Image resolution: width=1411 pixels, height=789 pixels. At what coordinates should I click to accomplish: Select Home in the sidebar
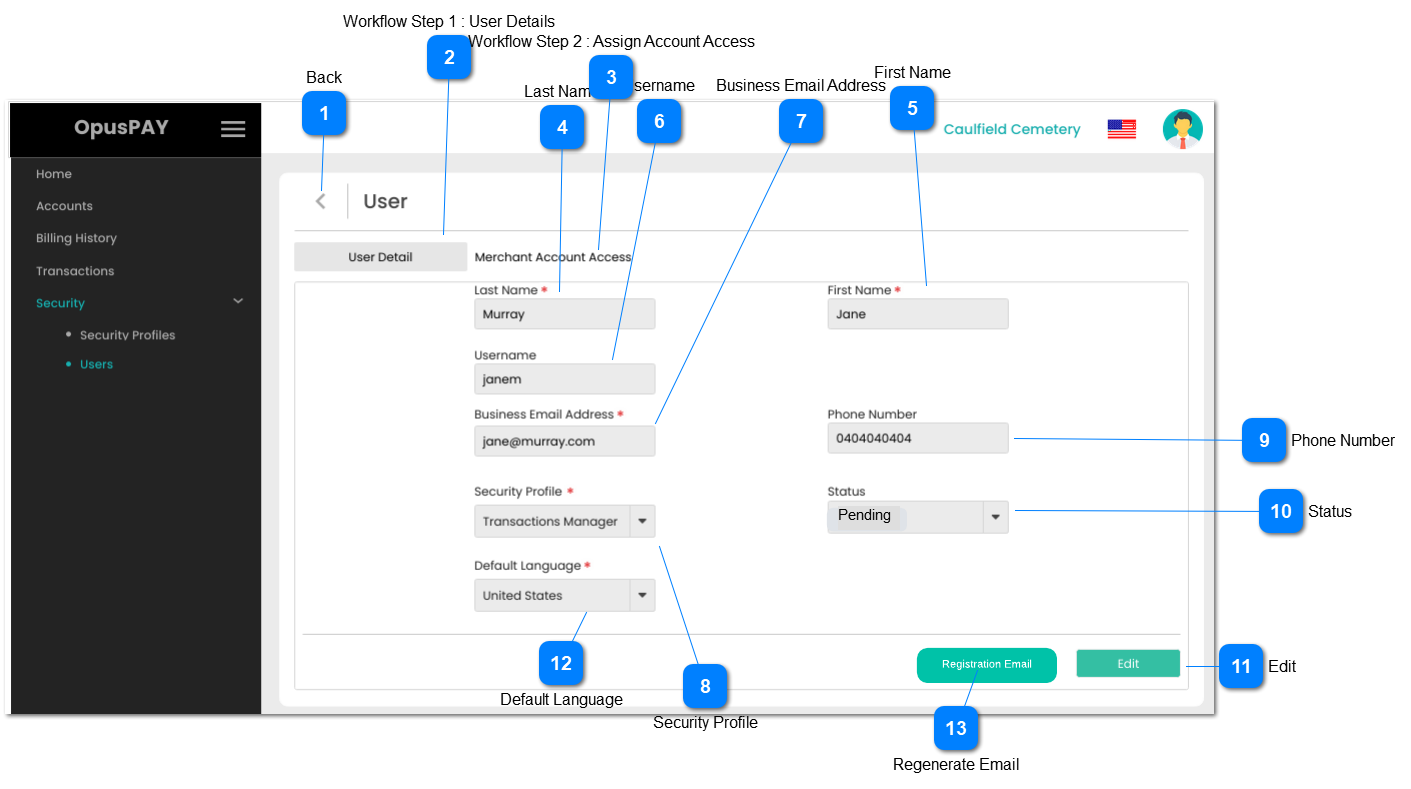point(53,173)
